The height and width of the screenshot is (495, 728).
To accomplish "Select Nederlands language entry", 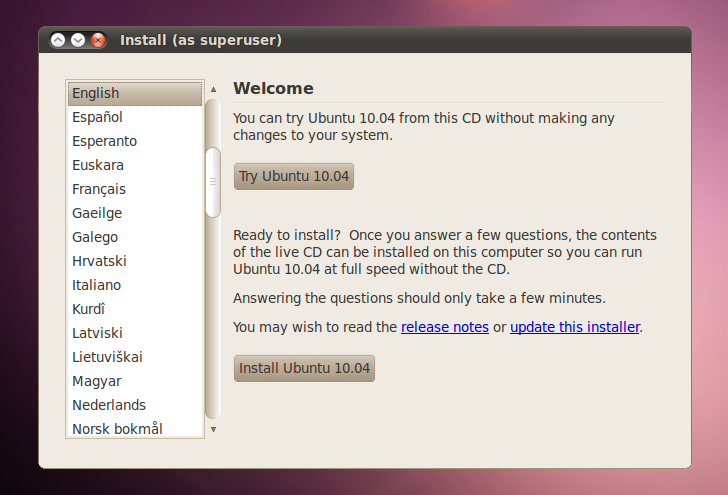I will click(135, 405).
